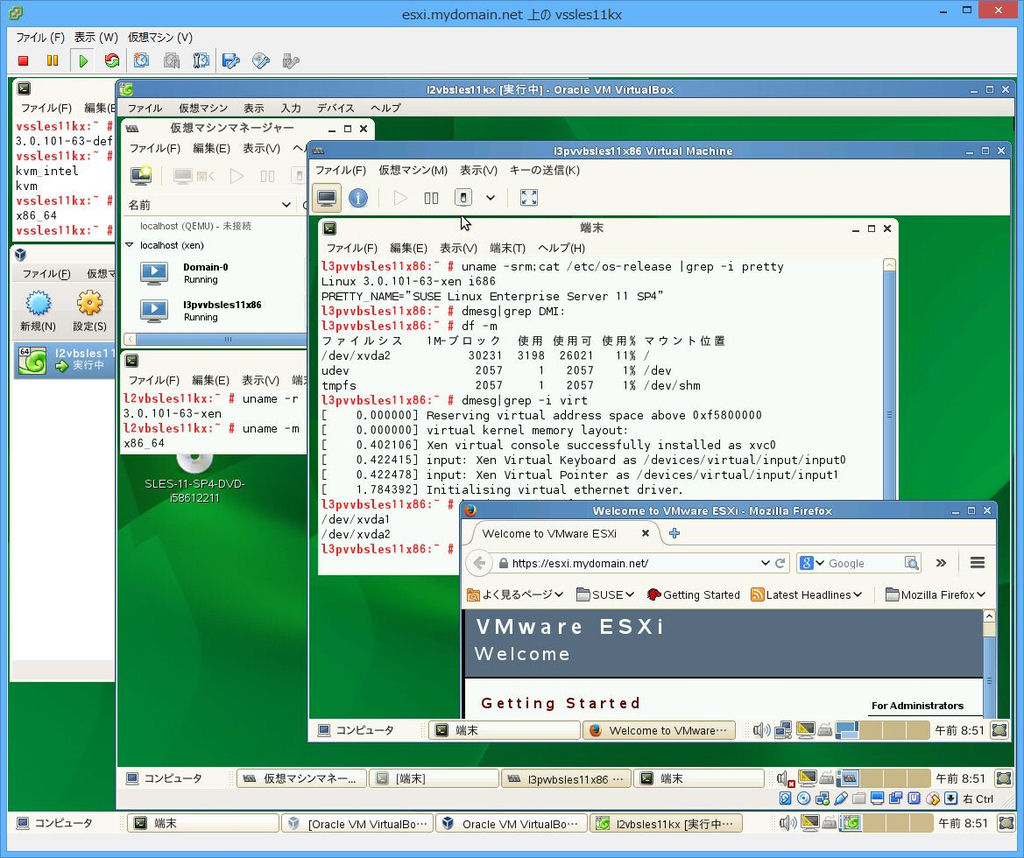Click the Oracle VM VirtualBo… taskbar button without brackets
The image size is (1024, 858).
512,823
